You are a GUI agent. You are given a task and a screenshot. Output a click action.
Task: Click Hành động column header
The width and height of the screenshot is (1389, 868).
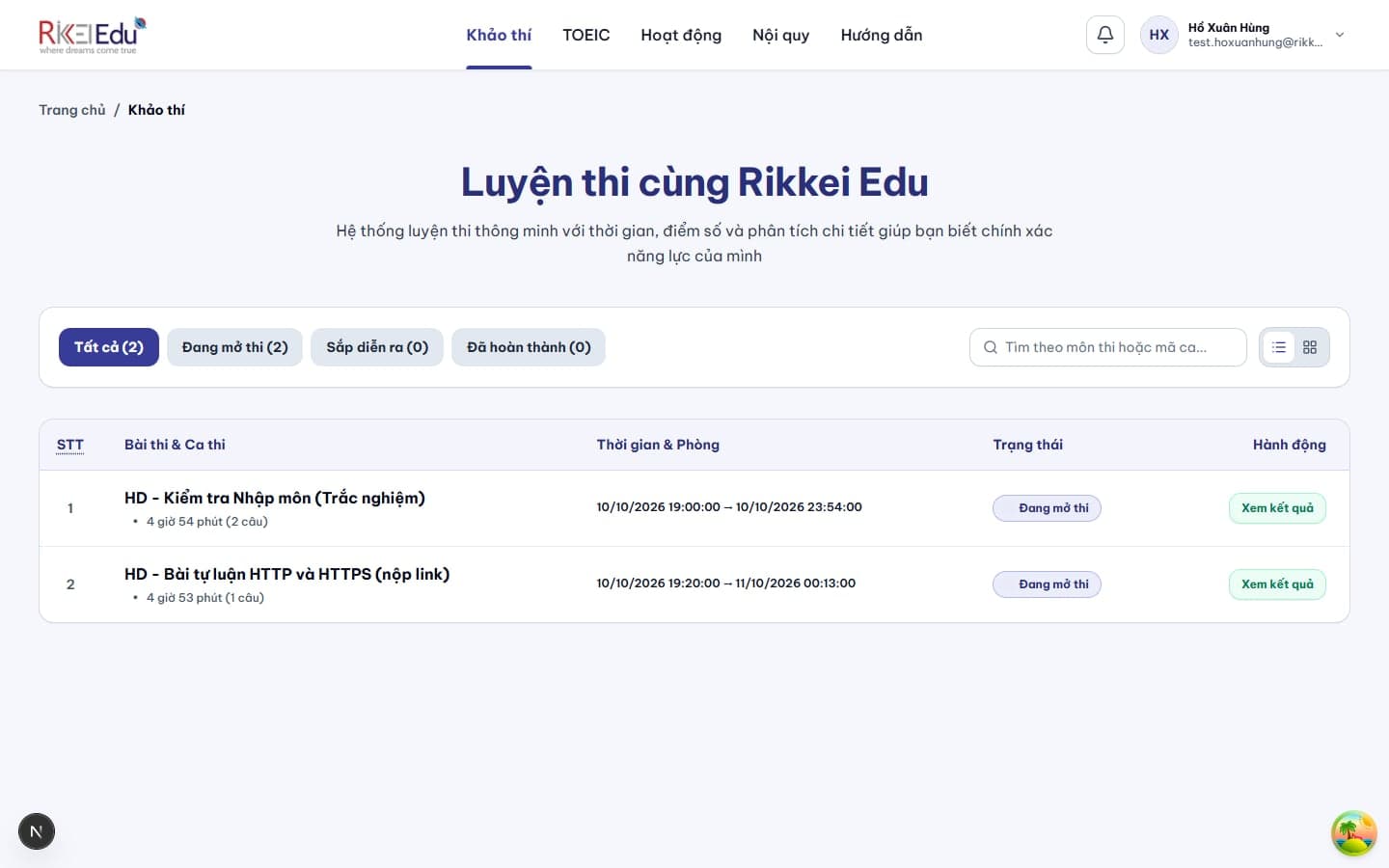coord(1290,445)
